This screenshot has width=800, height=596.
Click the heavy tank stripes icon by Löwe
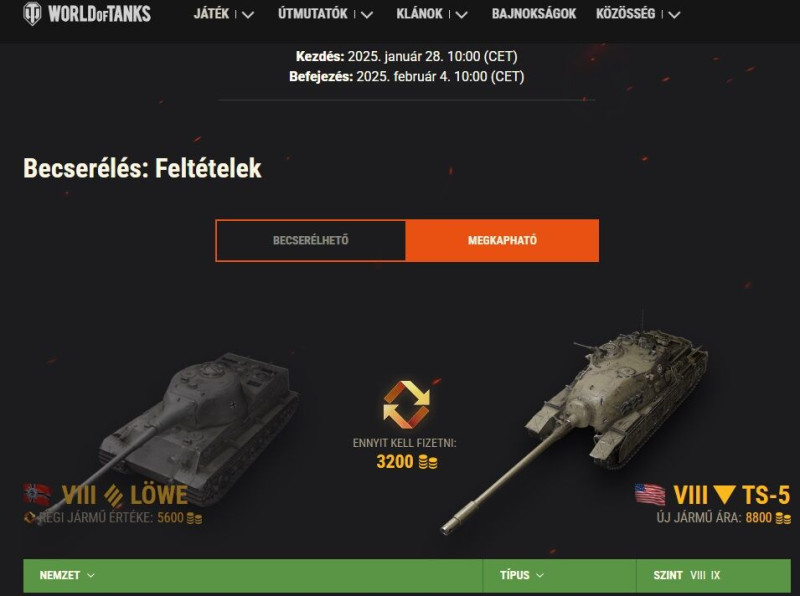[x=113, y=495]
